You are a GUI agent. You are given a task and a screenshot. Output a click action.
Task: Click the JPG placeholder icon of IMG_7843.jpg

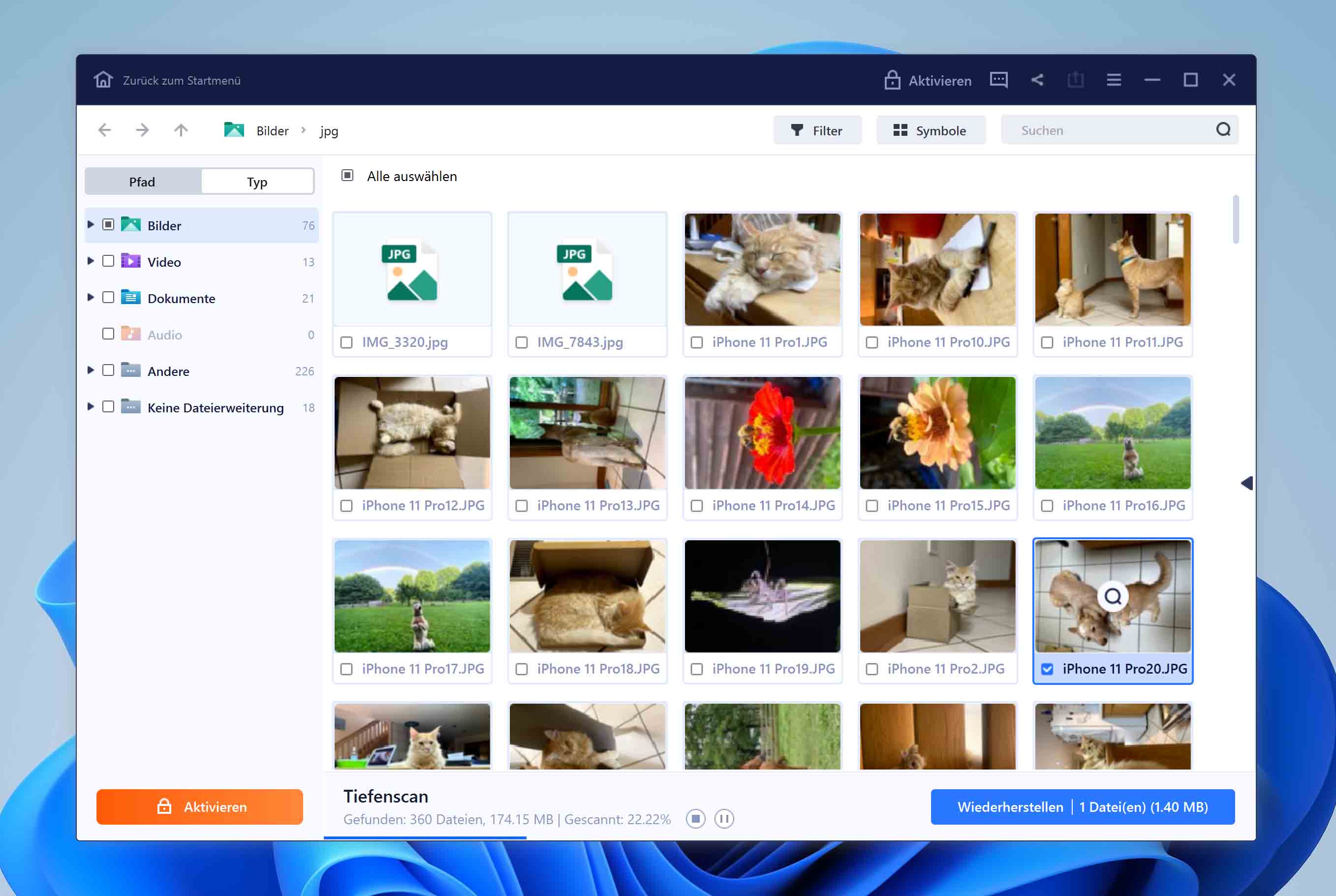point(585,271)
